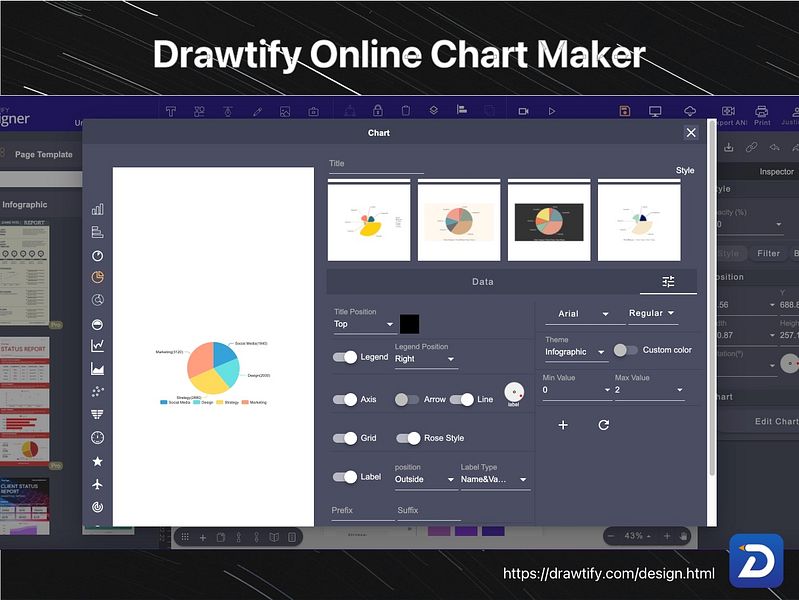Screen dimensions: 799x600
Task: Select the first white pie style thumbnail
Action: pos(369,222)
